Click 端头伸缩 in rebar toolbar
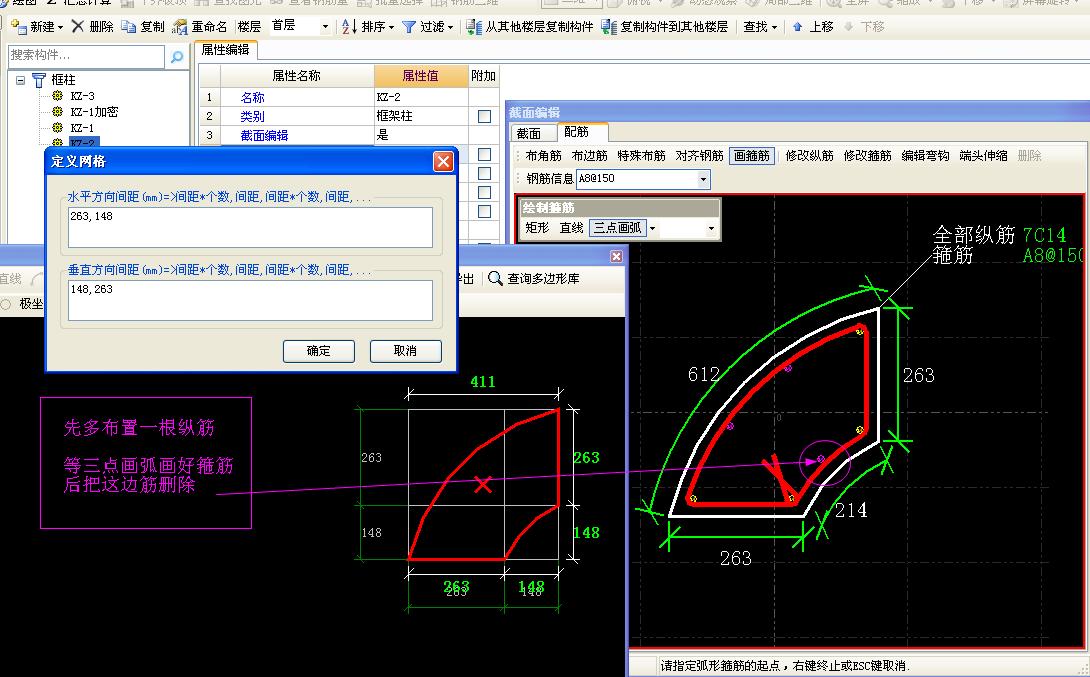The height and width of the screenshot is (677, 1090). point(983,156)
